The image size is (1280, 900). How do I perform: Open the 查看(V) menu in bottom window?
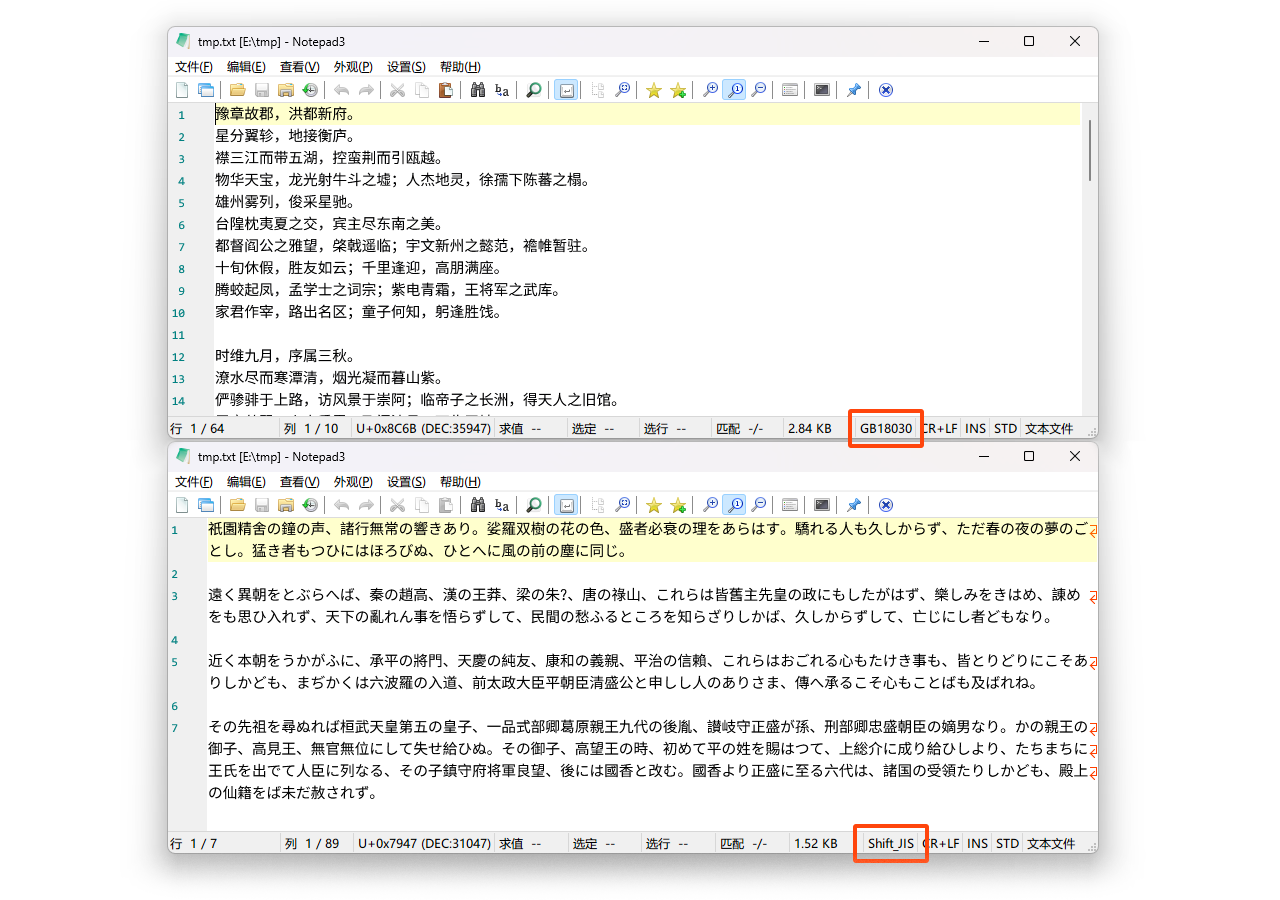click(298, 482)
